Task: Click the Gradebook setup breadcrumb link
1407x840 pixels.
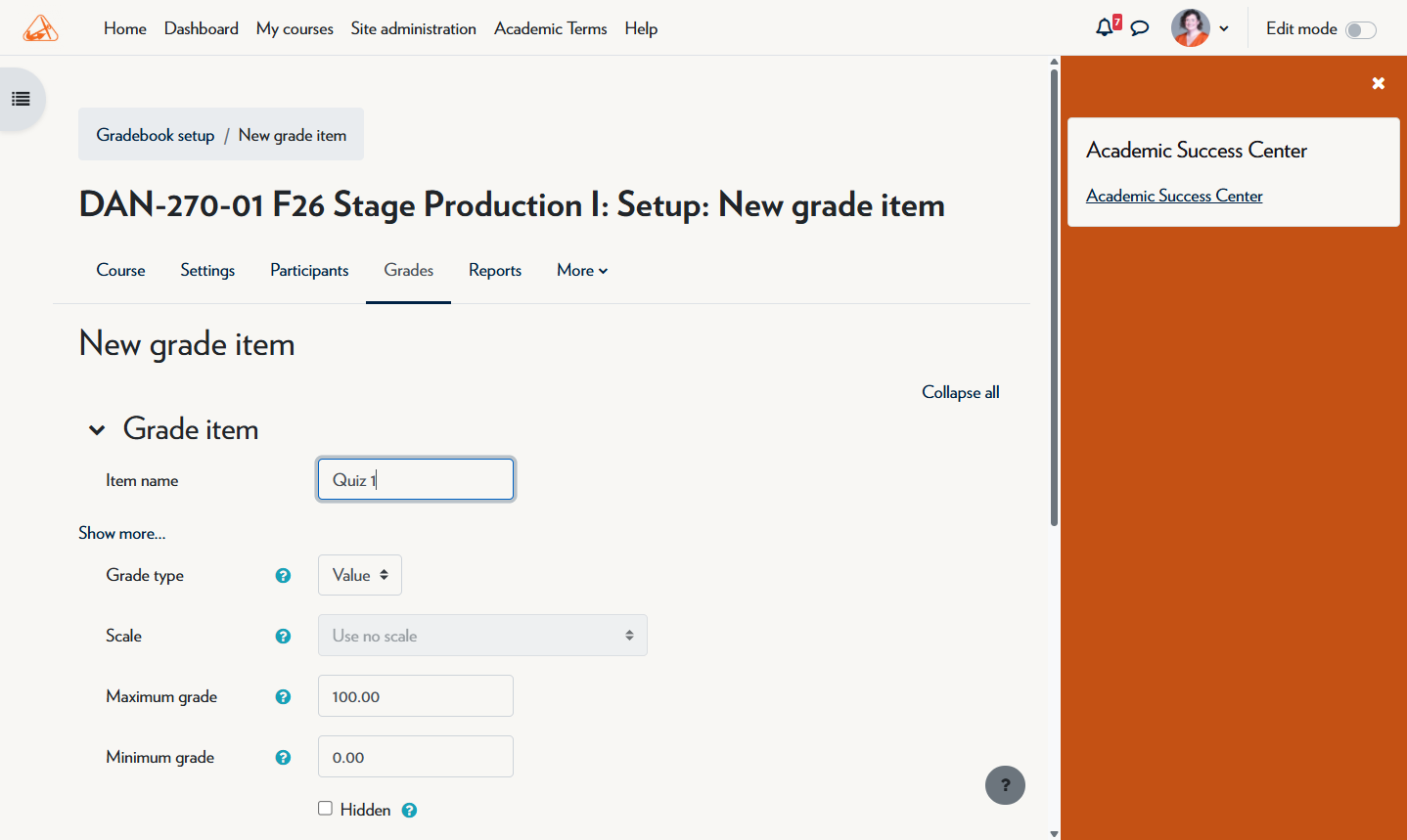Action: (156, 135)
